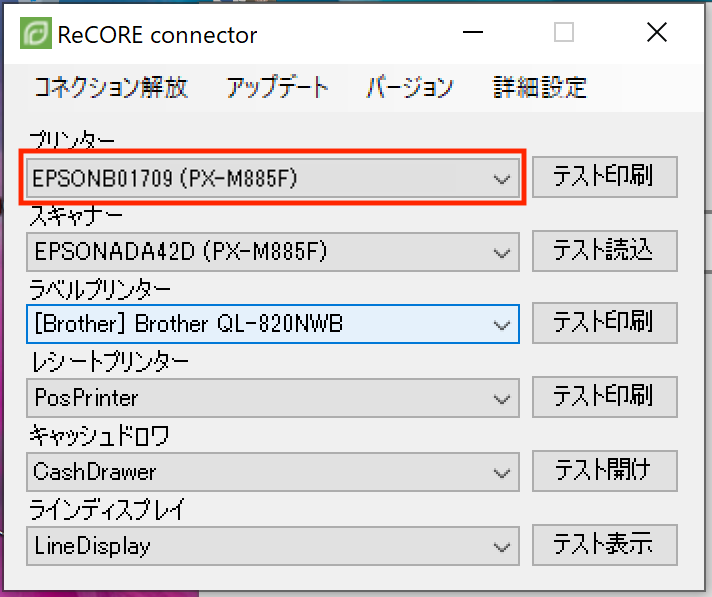This screenshot has height=597, width=712.
Task: Click テスト印刷 button for レシートプリンター
Action: click(604, 396)
